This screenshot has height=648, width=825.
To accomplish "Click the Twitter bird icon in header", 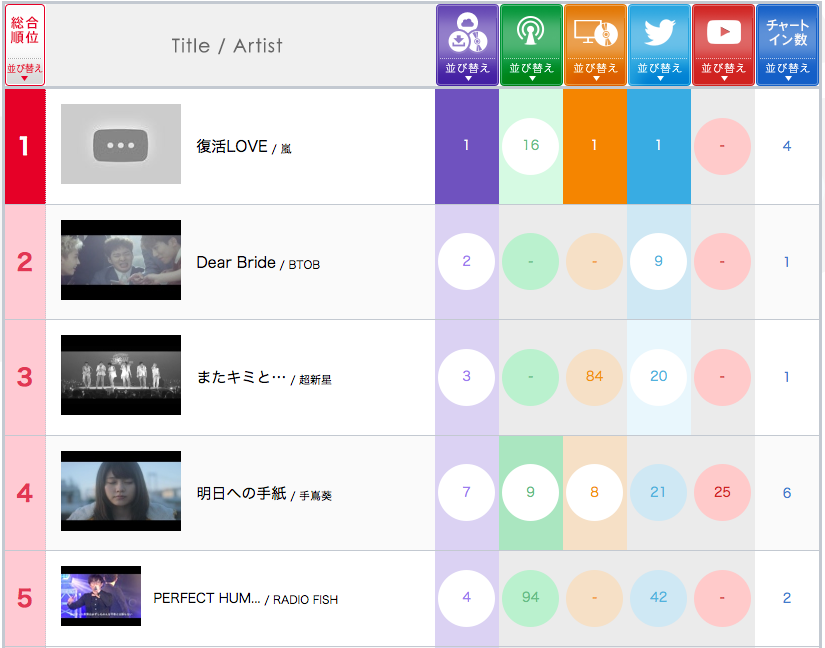I will [658, 32].
